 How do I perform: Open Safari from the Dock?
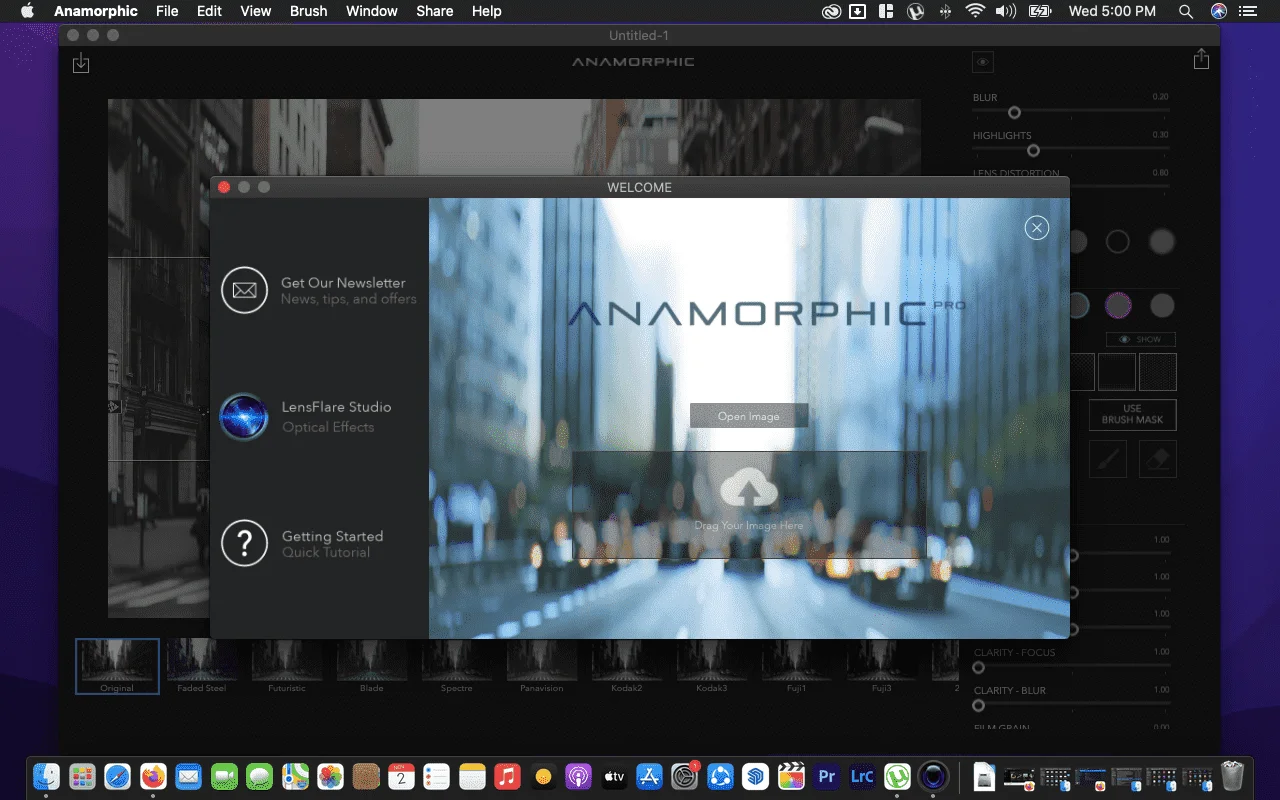[x=117, y=775]
